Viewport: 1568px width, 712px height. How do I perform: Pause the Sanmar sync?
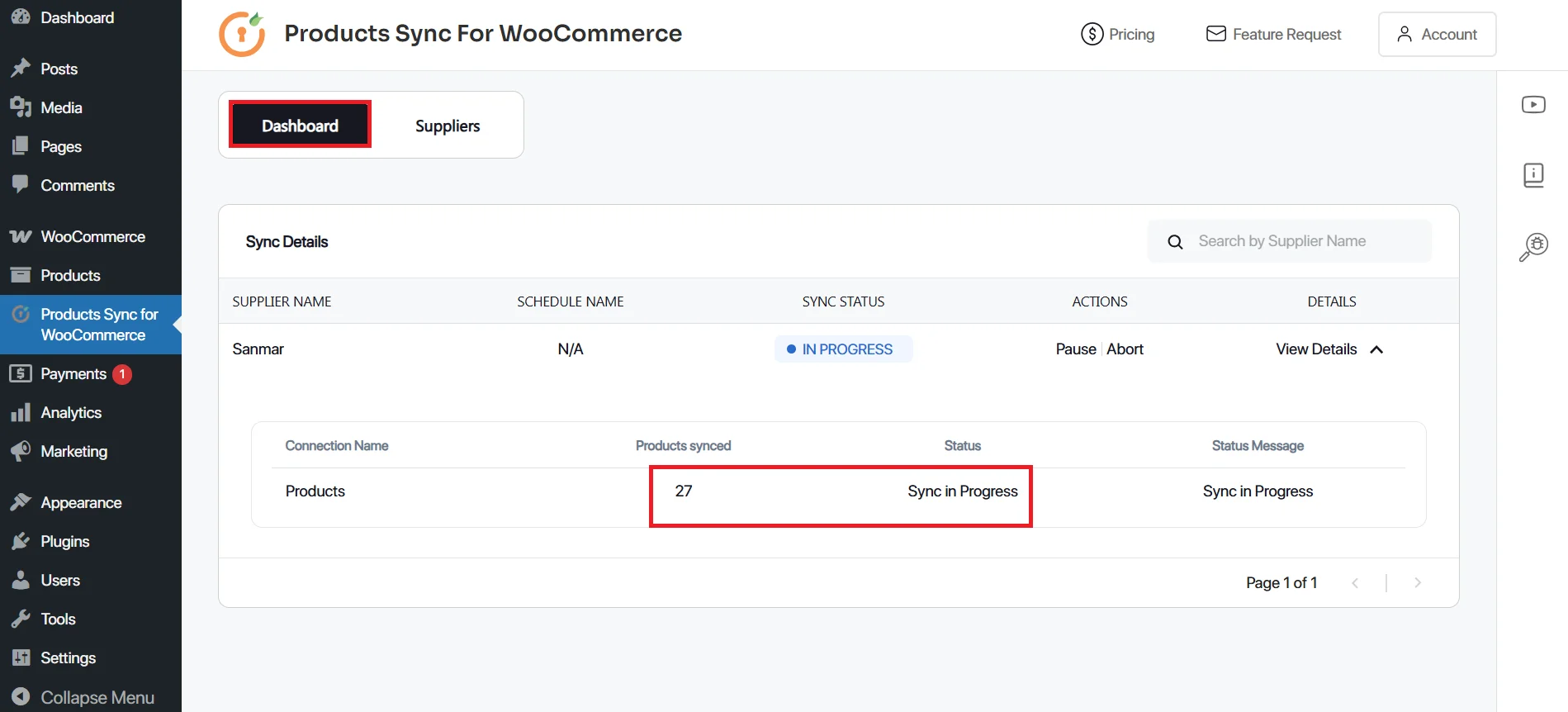coord(1076,349)
